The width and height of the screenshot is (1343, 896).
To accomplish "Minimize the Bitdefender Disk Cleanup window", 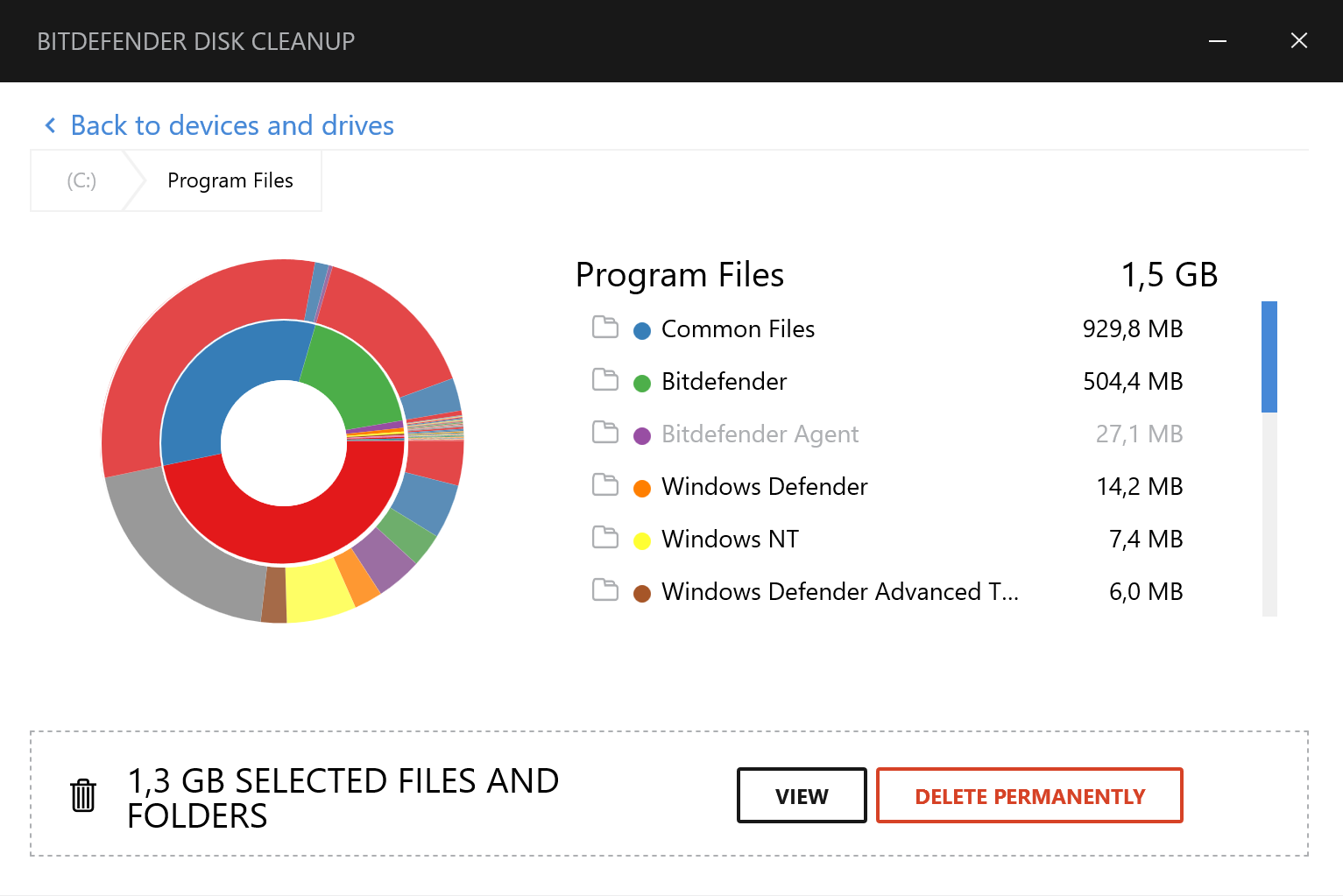I will (x=1218, y=41).
